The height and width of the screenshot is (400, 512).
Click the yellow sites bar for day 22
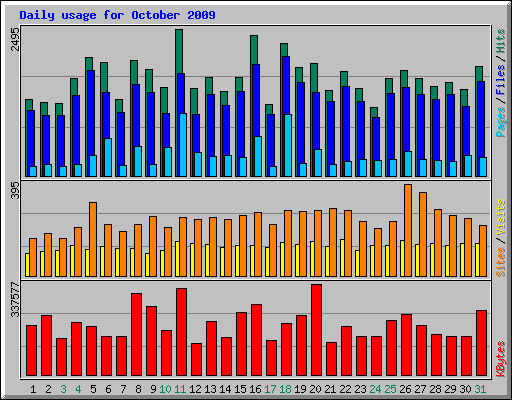pos(342,258)
